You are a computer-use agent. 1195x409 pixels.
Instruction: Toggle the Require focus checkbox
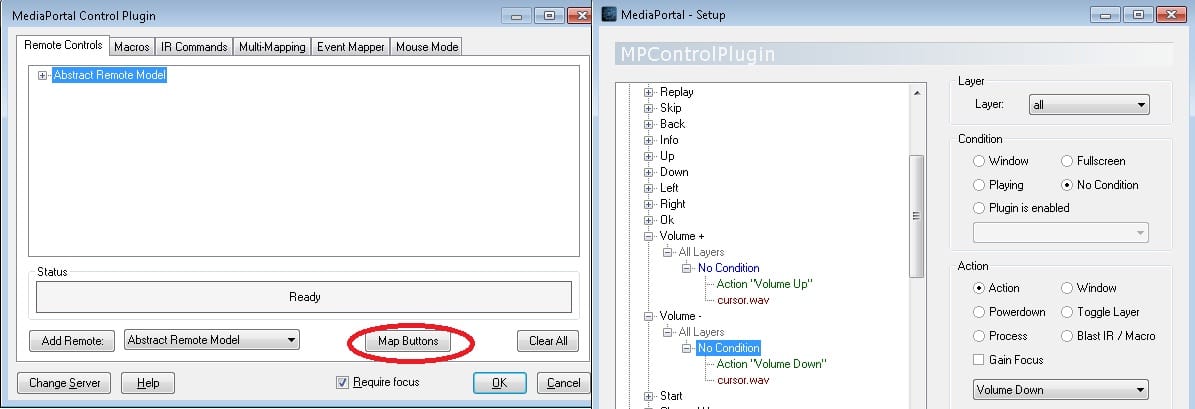click(343, 382)
